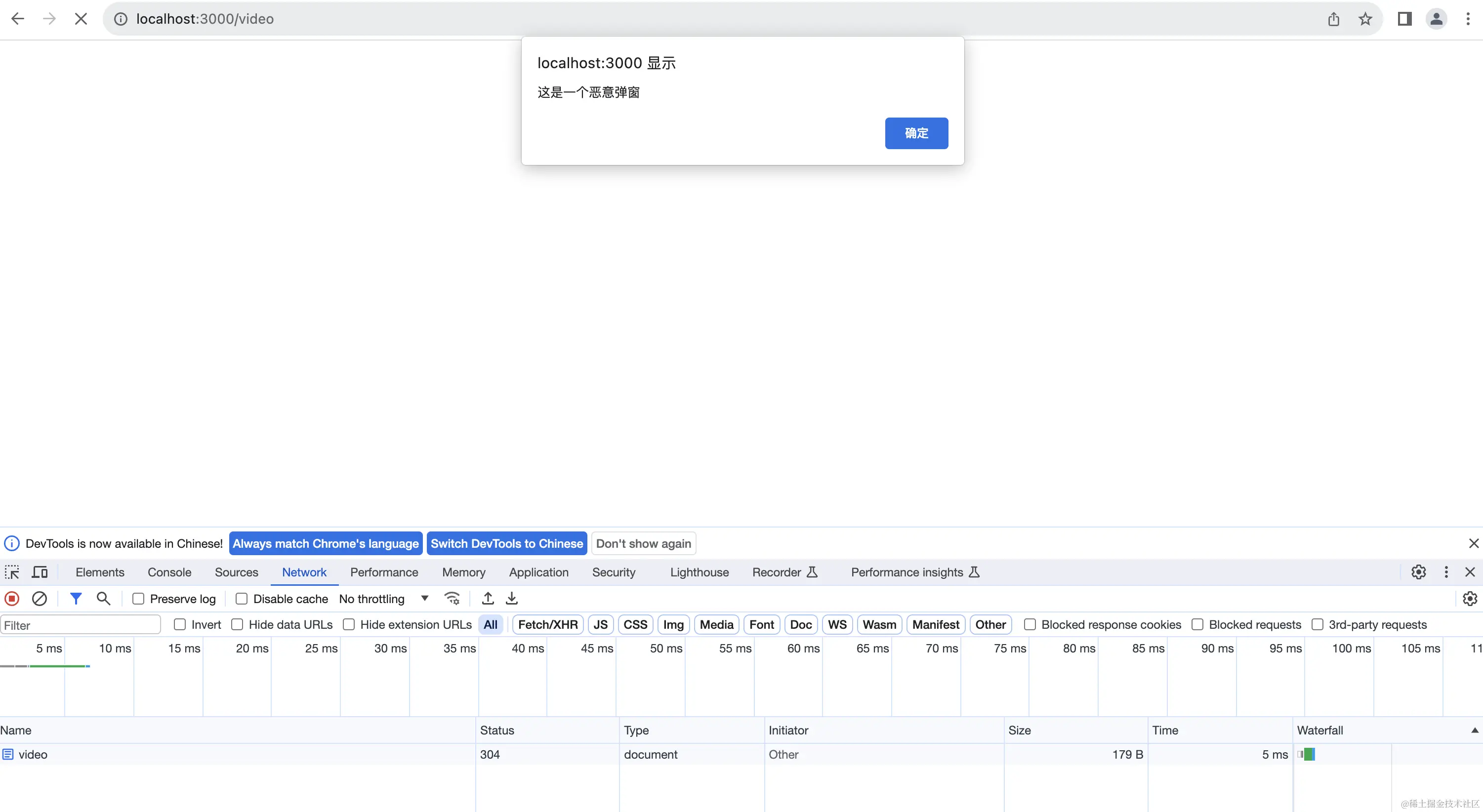This screenshot has width=1483, height=812.
Task: Focus the network Filter text field
Action: [x=80, y=625]
